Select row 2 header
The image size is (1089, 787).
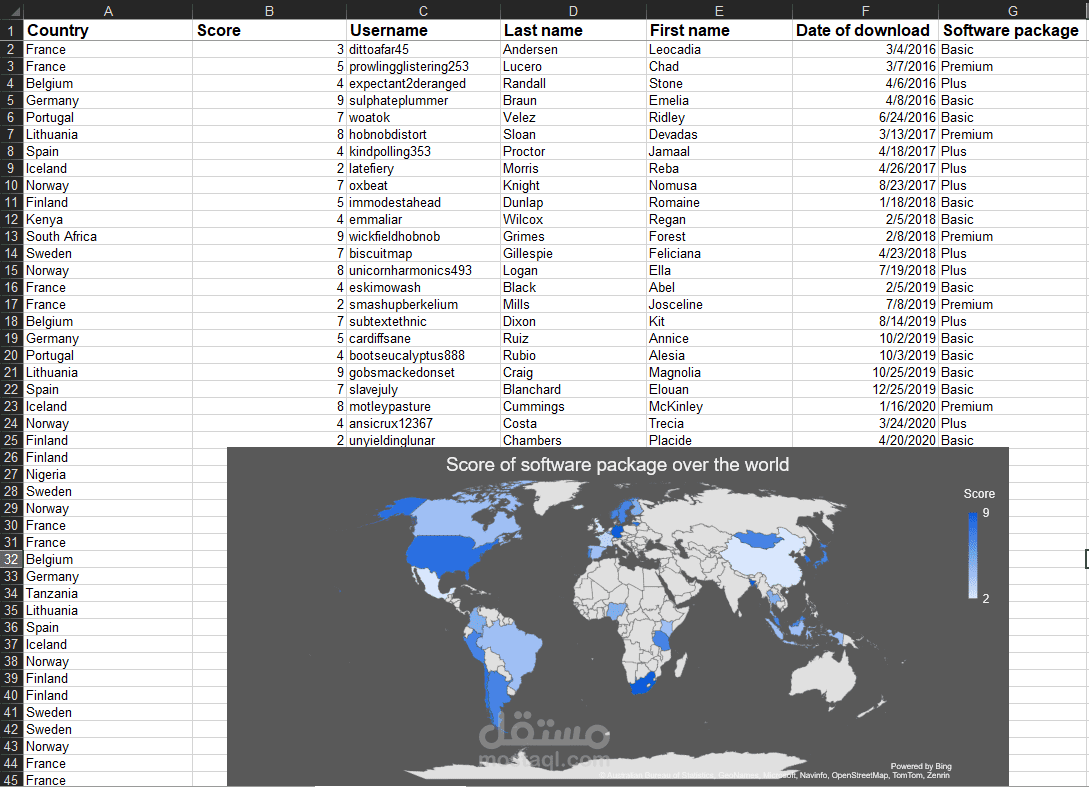tap(12, 49)
